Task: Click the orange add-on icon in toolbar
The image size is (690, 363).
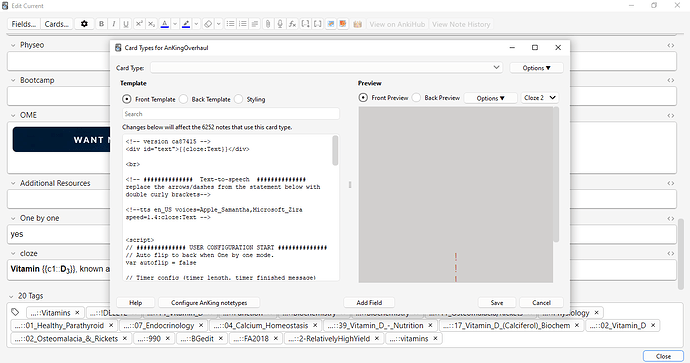Action: (343, 24)
